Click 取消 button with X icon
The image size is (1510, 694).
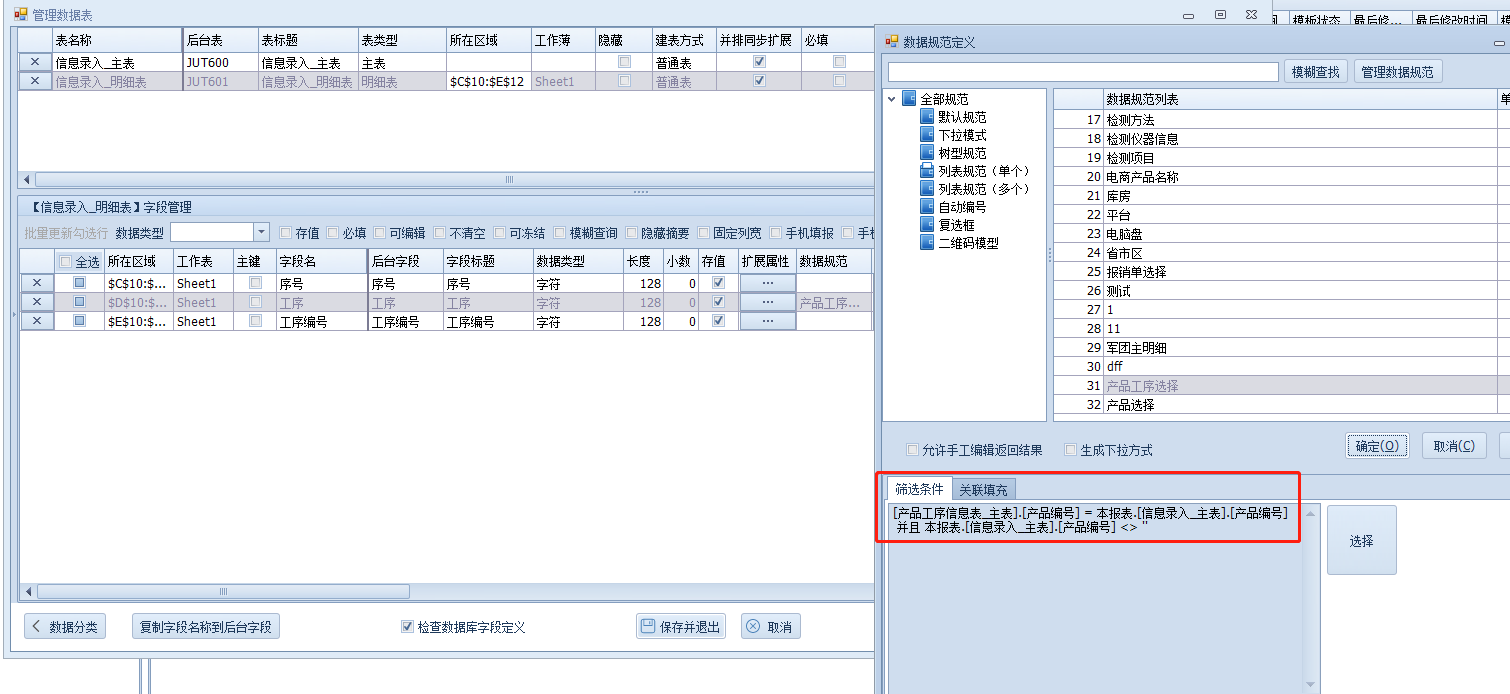pos(770,627)
